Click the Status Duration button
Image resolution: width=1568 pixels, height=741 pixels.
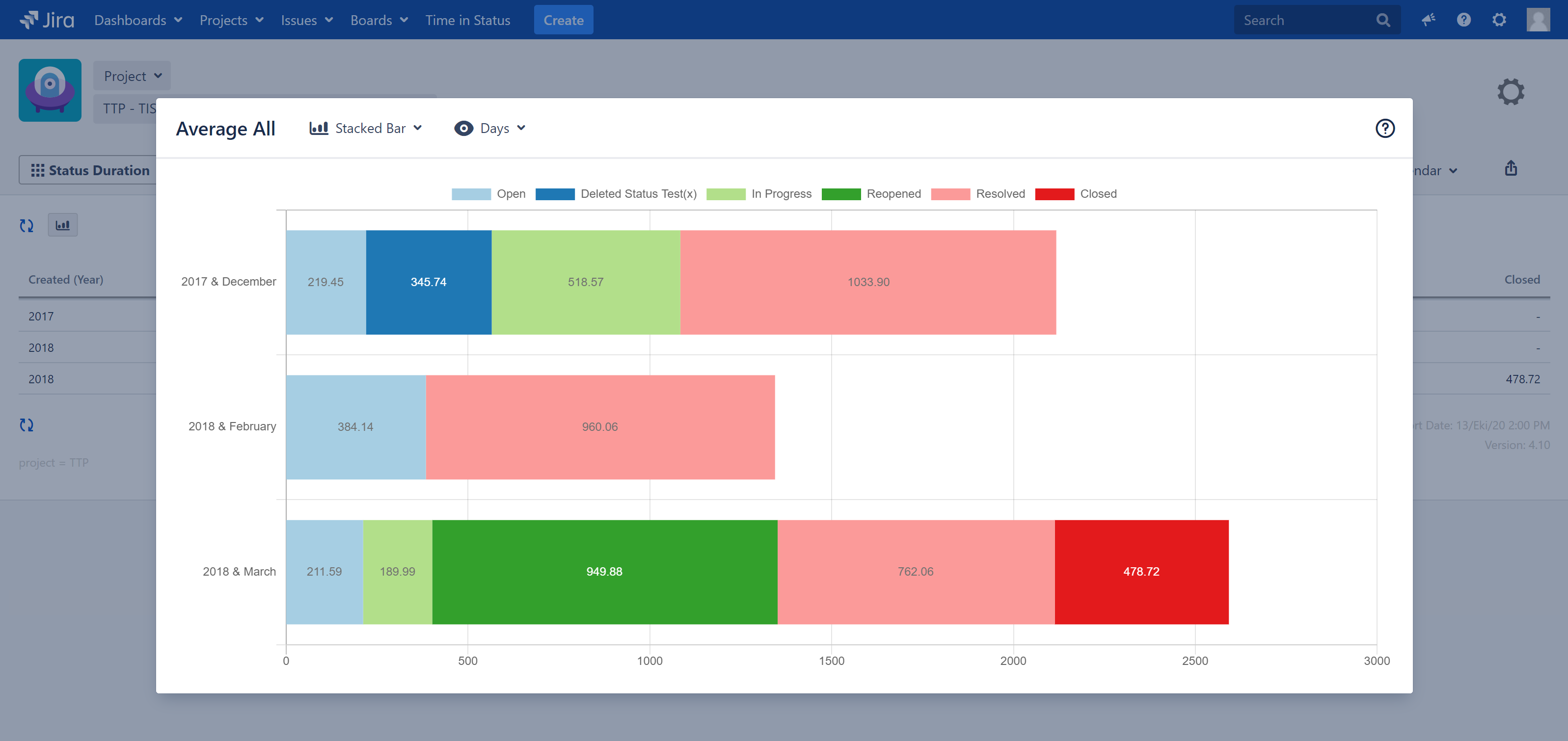pos(90,170)
